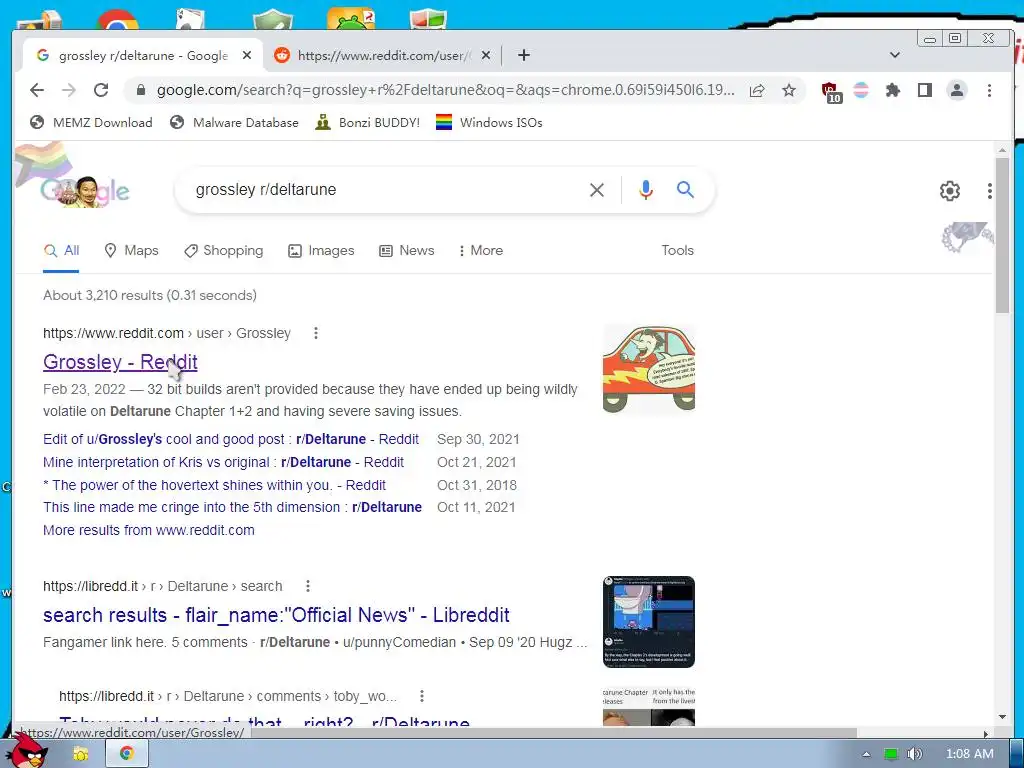Open the Windows ISOs bookmark
This screenshot has height=768, width=1024.
coord(489,123)
